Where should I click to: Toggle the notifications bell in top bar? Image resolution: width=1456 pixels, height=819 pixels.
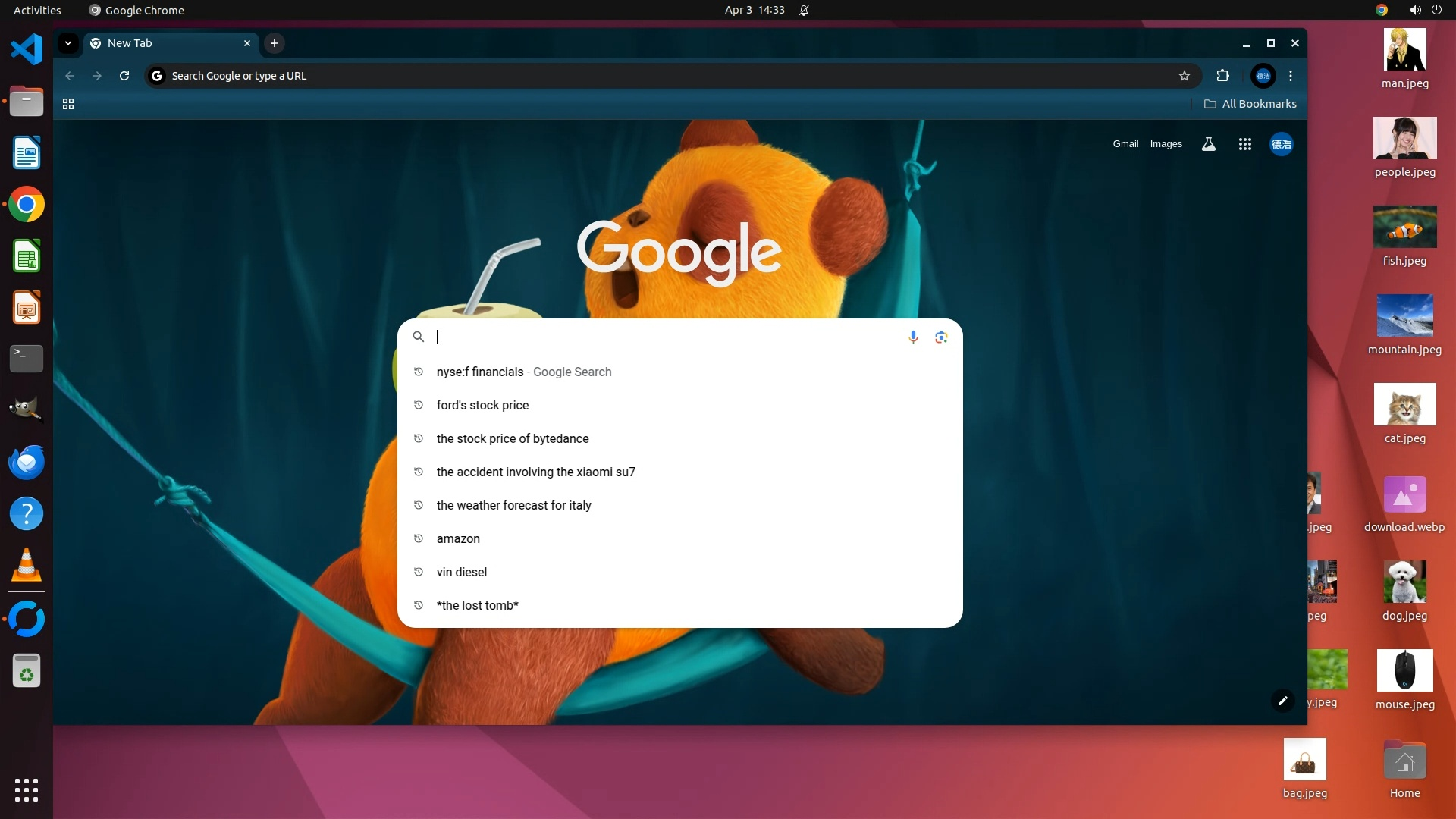(x=804, y=10)
